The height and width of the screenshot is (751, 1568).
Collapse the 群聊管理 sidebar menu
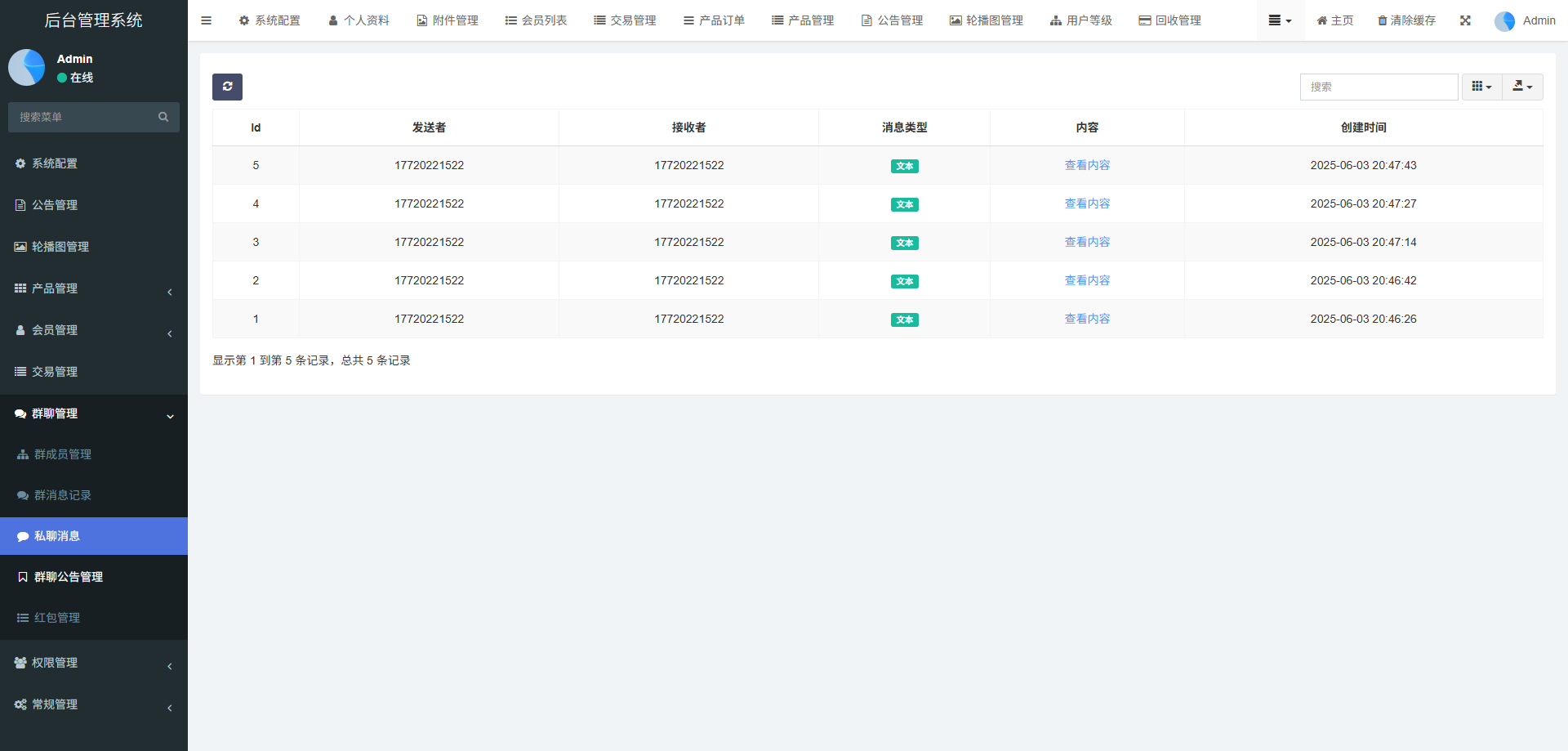click(x=94, y=413)
